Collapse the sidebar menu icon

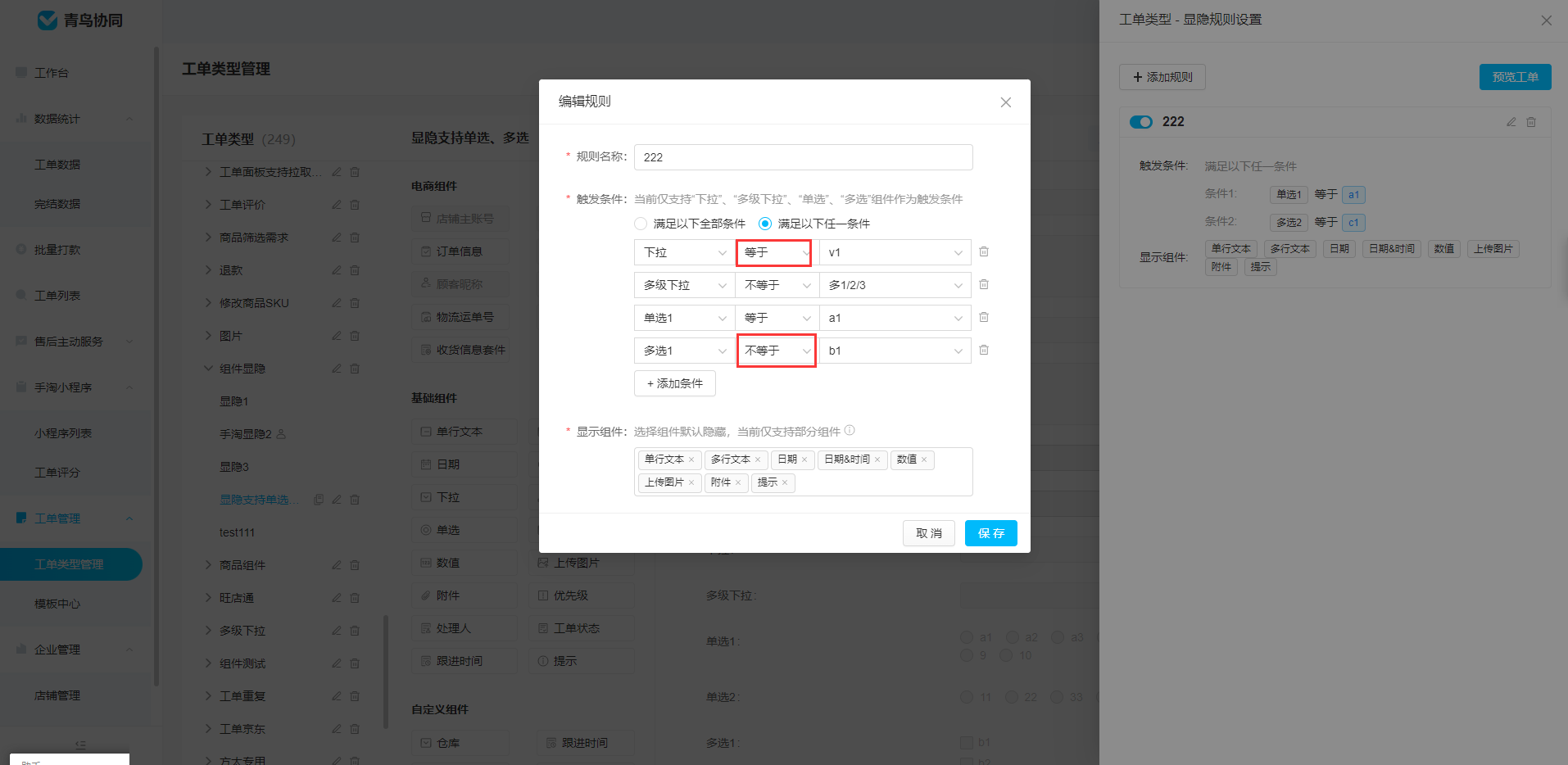tap(80, 745)
